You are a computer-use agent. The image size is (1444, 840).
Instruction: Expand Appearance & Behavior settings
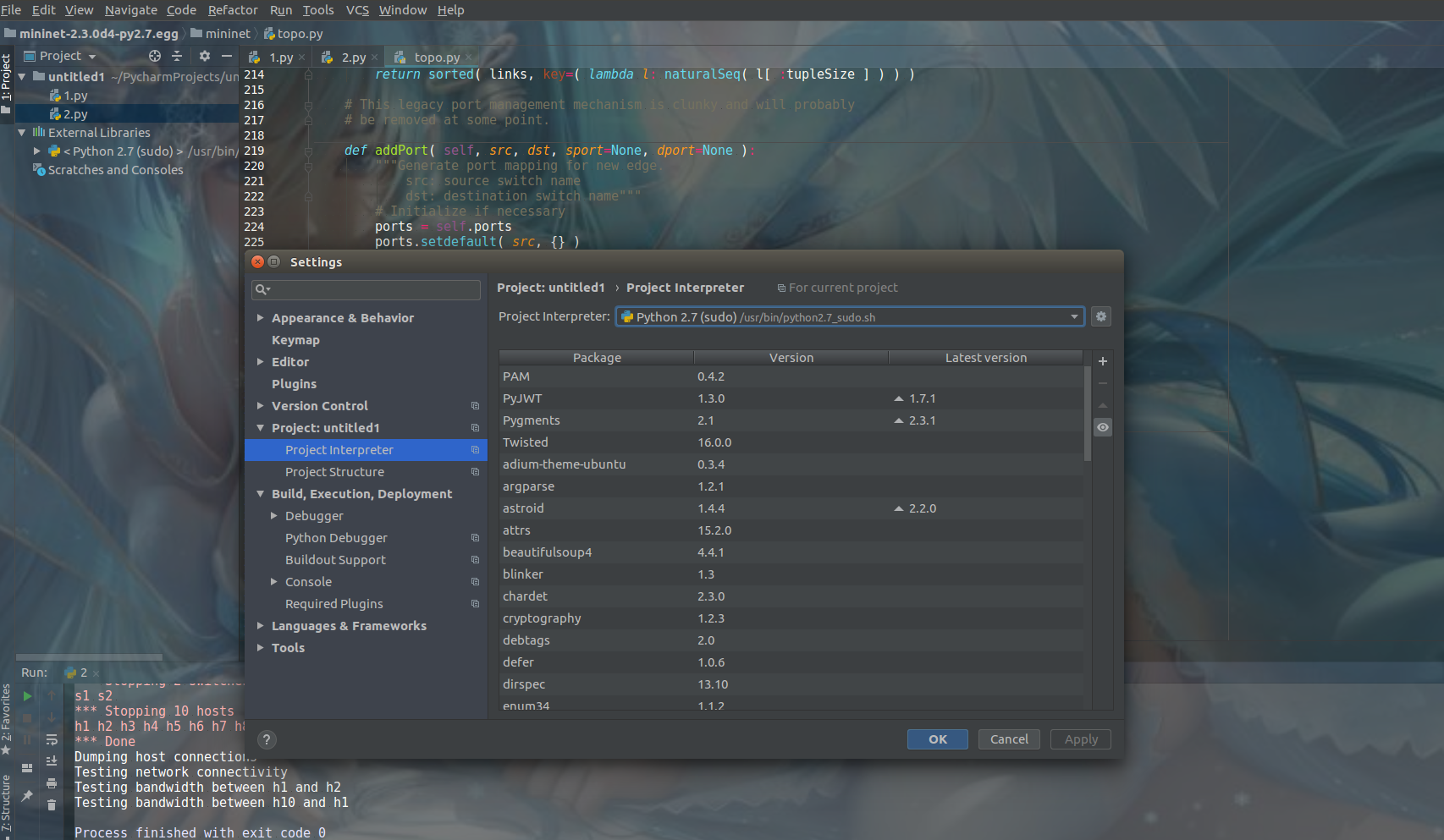click(x=261, y=318)
